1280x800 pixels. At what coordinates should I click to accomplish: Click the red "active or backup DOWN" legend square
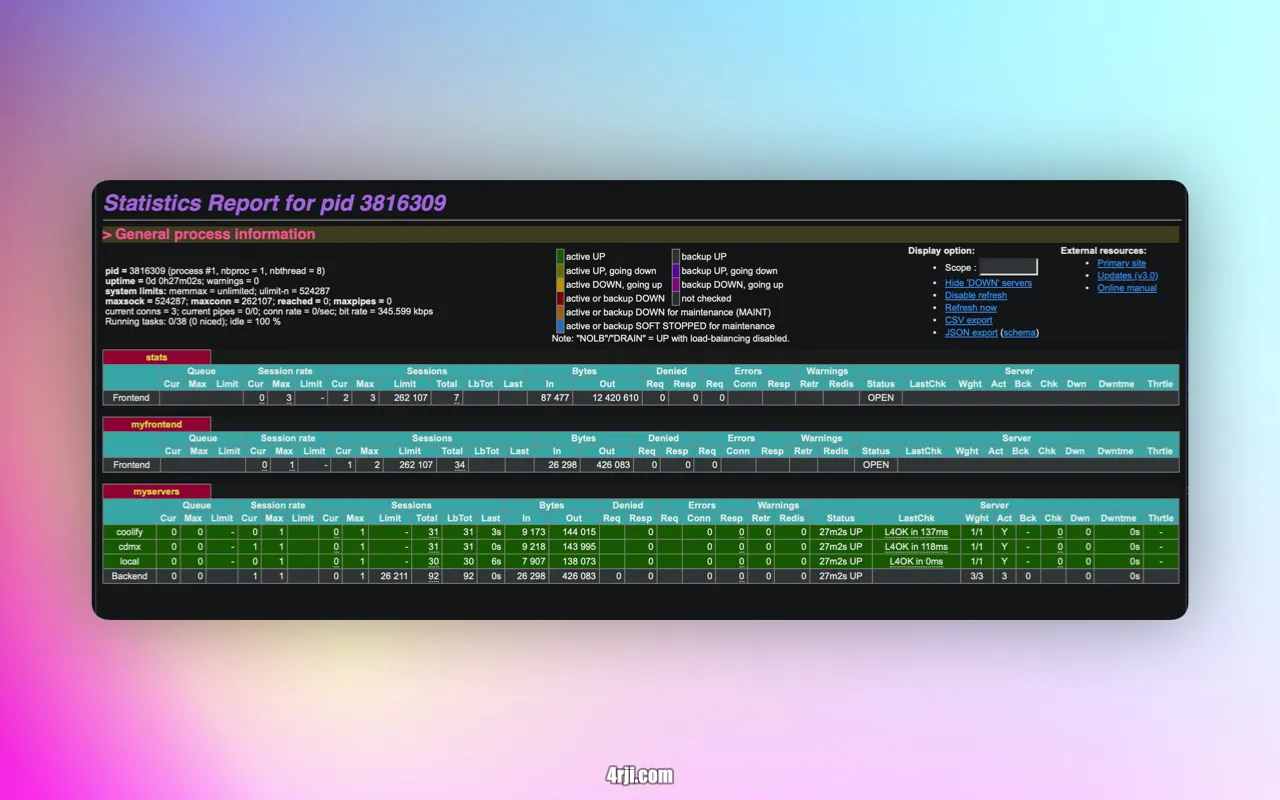click(561, 298)
